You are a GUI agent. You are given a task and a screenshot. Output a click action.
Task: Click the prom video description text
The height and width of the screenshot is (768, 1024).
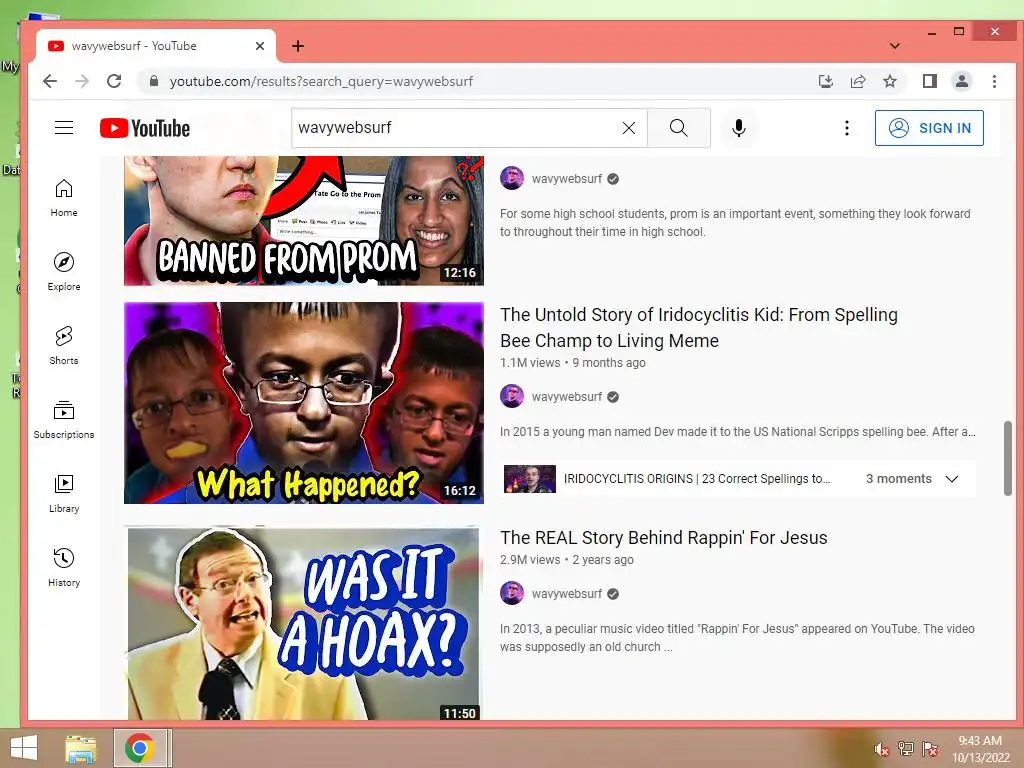(x=735, y=223)
